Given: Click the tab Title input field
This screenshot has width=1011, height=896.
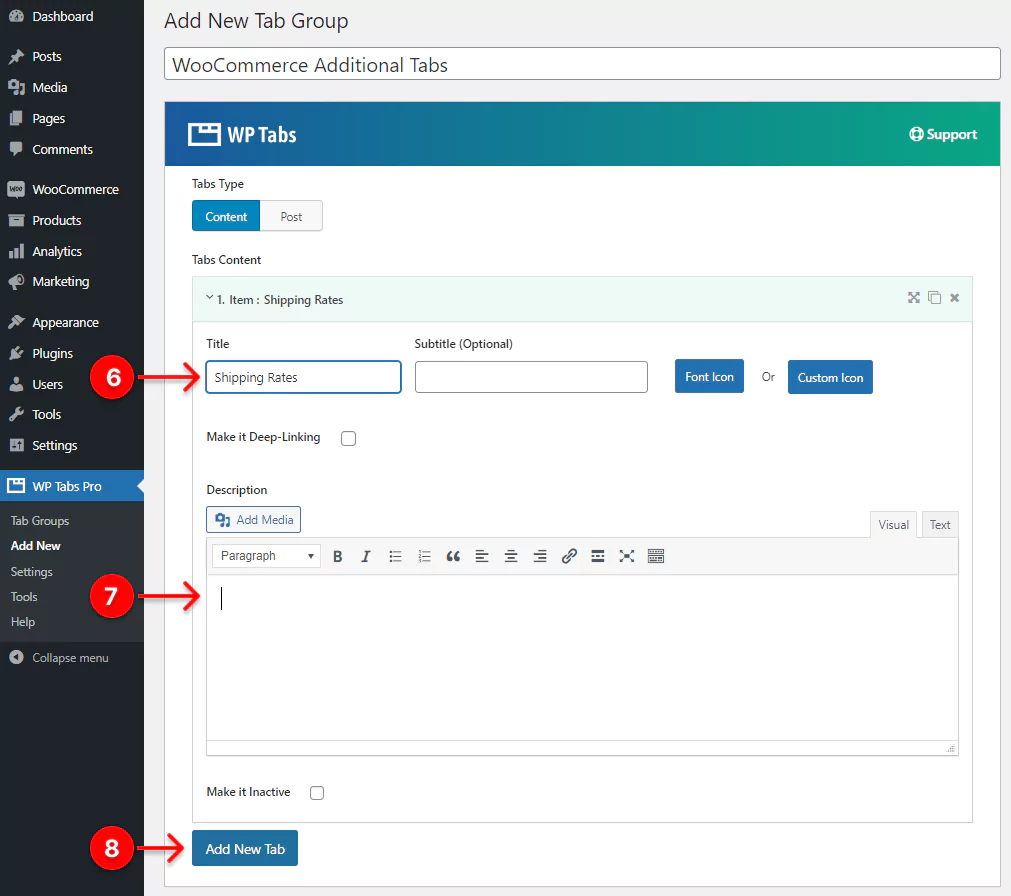Looking at the screenshot, I should (x=303, y=377).
